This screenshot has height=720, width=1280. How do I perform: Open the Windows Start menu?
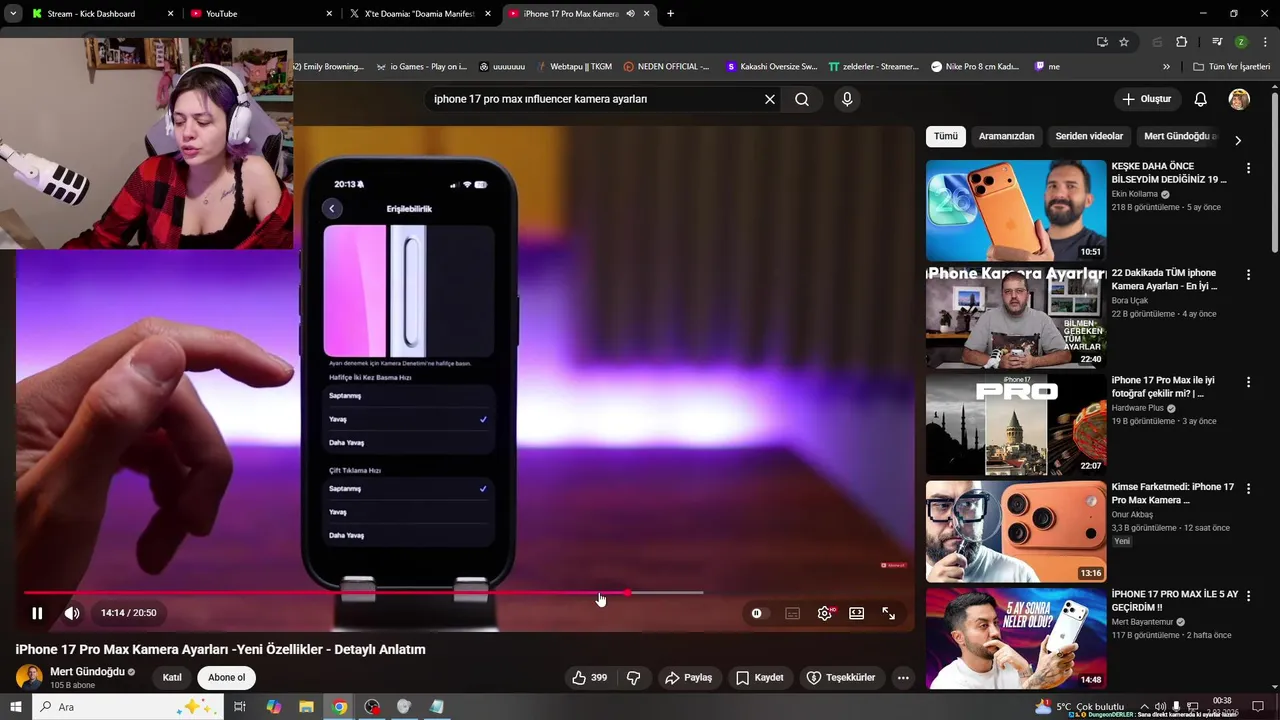click(x=16, y=707)
